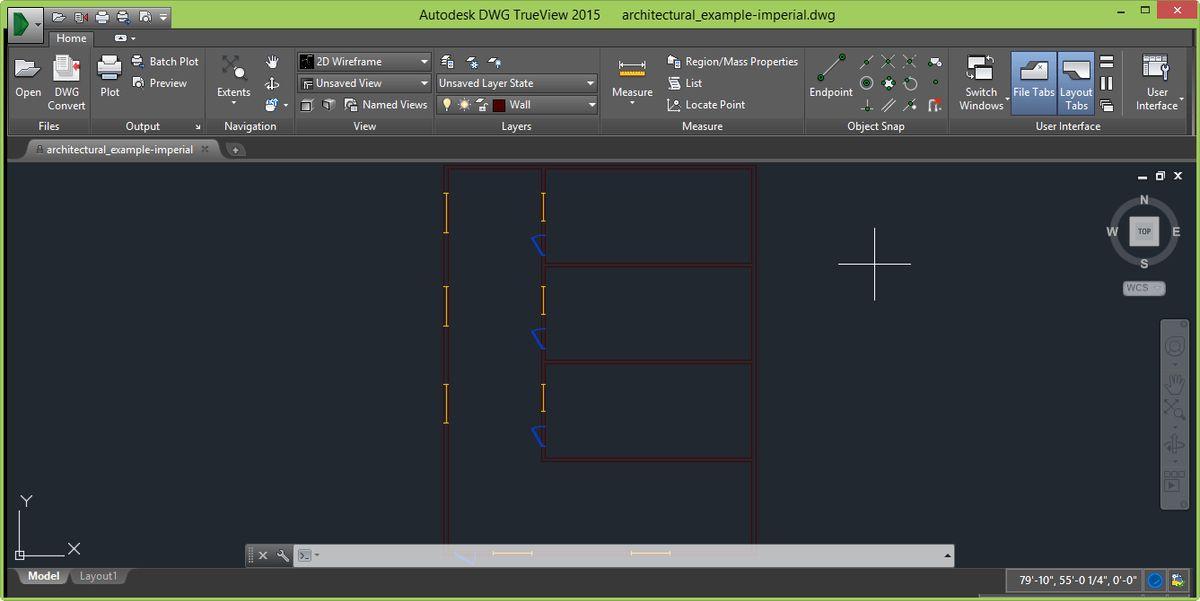Click the object snap magnet icon

pos(935,104)
